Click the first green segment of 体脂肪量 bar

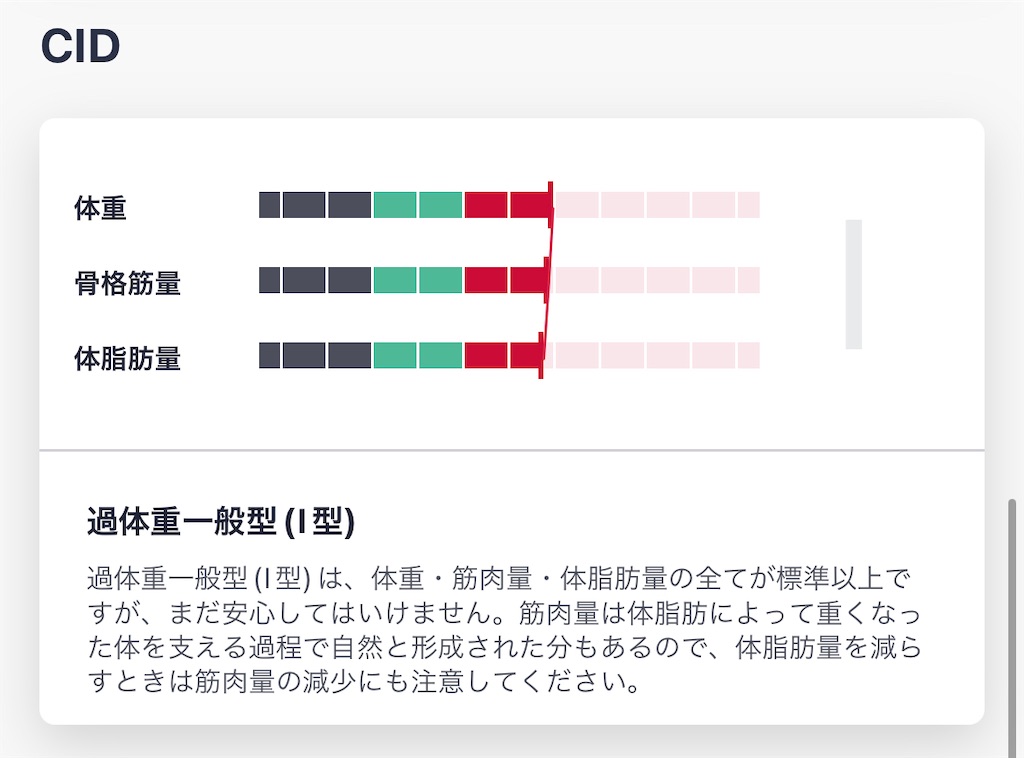(x=395, y=355)
